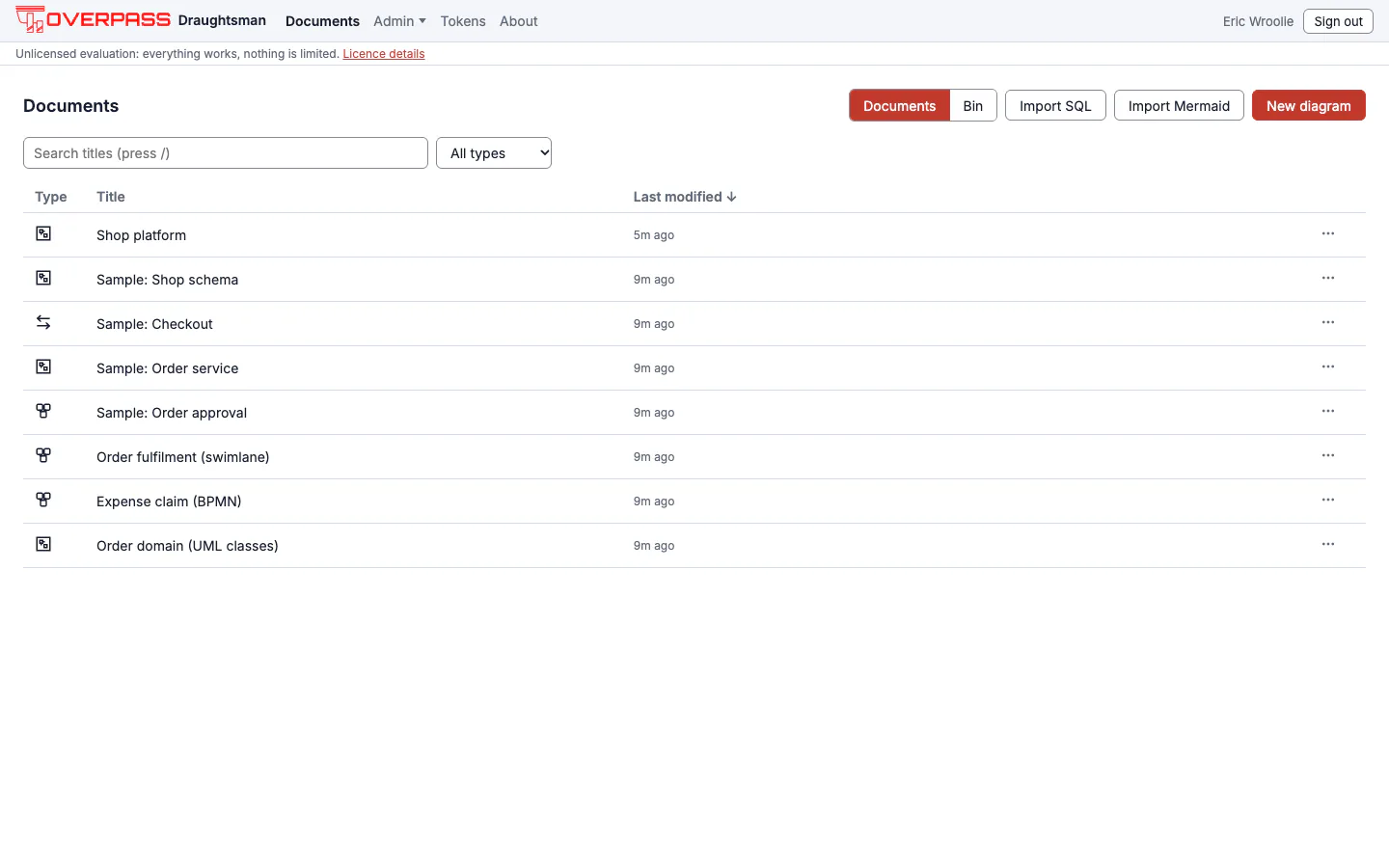Click the type icon for Sample: Shop schema
1389x868 pixels.
coord(43,278)
